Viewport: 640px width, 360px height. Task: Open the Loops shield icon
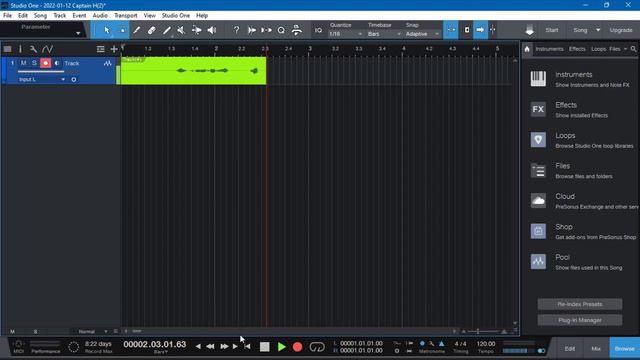[x=538, y=140]
